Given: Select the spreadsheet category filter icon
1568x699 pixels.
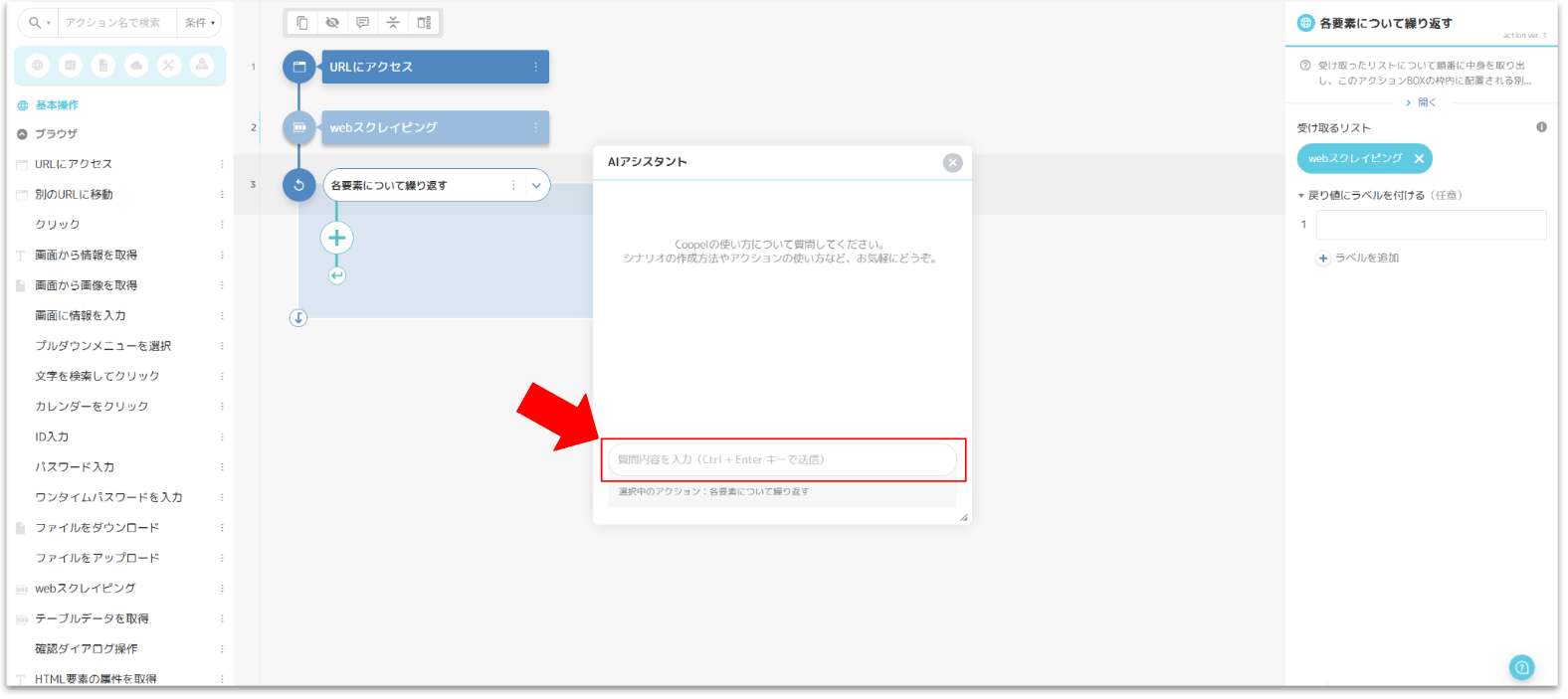Looking at the screenshot, I should click(x=71, y=66).
